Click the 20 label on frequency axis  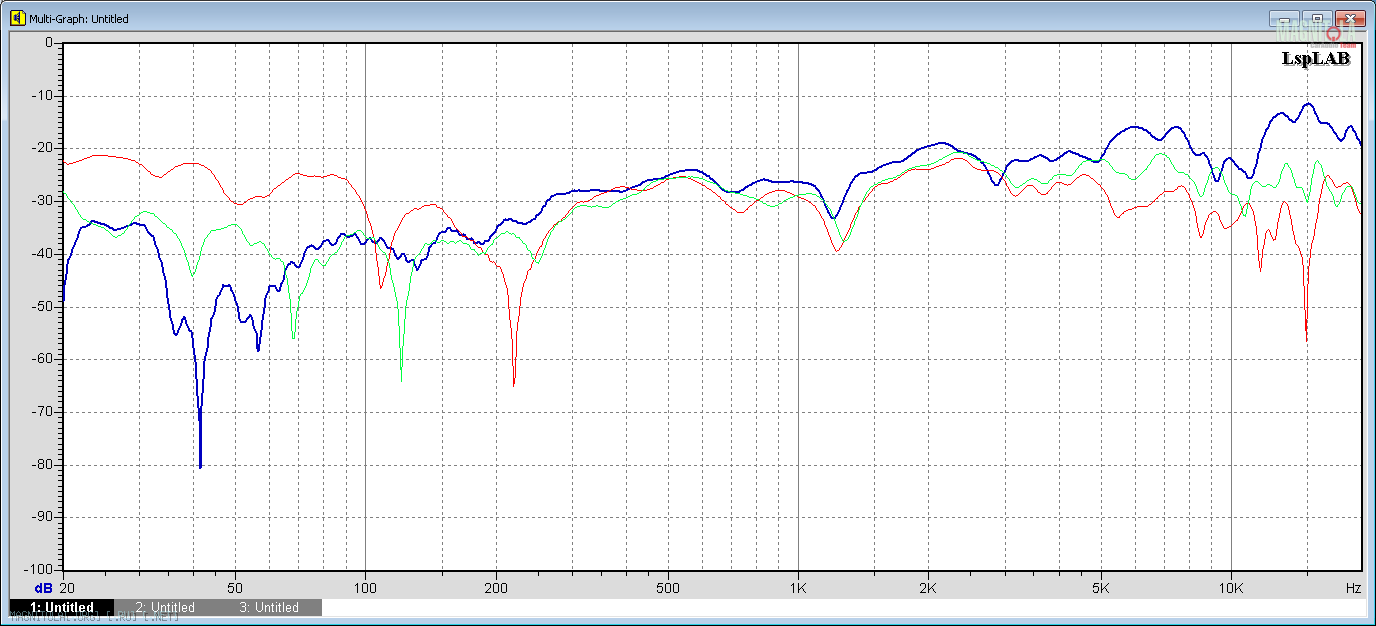(x=68, y=587)
